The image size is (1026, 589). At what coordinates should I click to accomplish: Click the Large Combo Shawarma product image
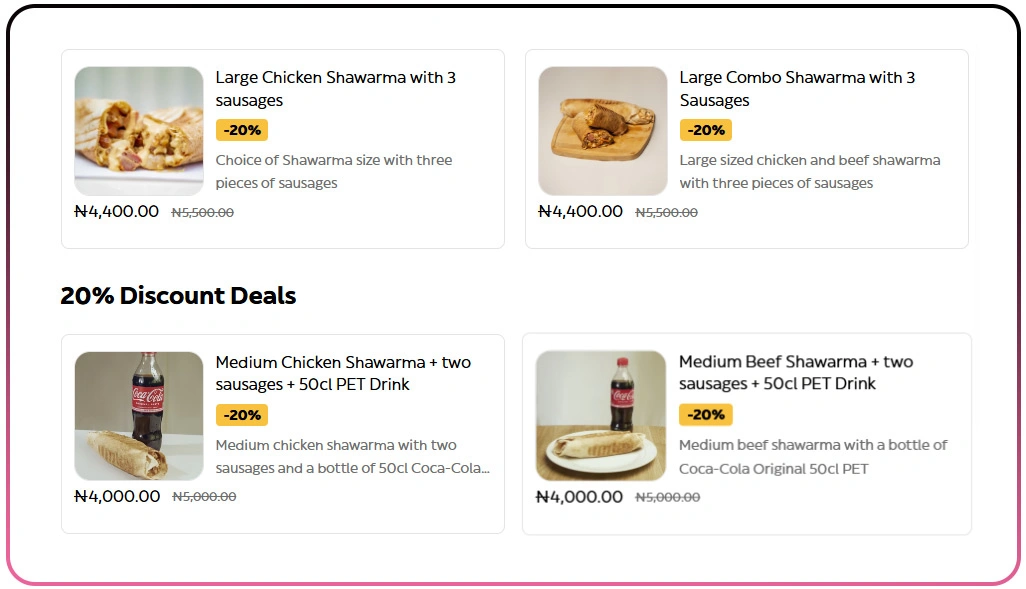tap(603, 131)
